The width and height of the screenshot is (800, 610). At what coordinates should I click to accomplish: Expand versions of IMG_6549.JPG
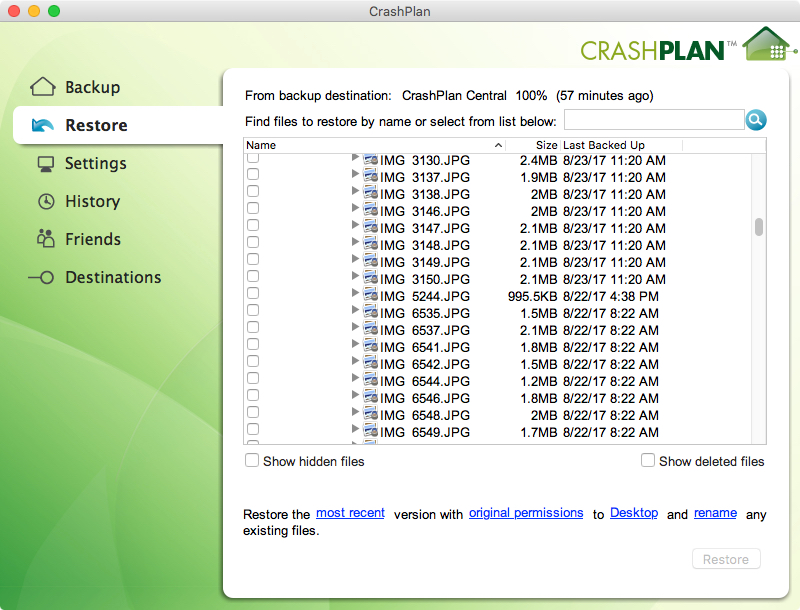coord(355,429)
